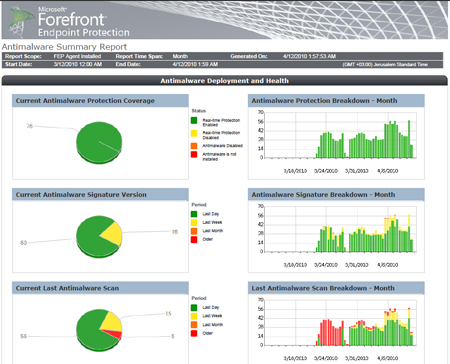Click Current Antimalware Signature Version title
This screenshot has width=450, height=364.
coord(81,195)
